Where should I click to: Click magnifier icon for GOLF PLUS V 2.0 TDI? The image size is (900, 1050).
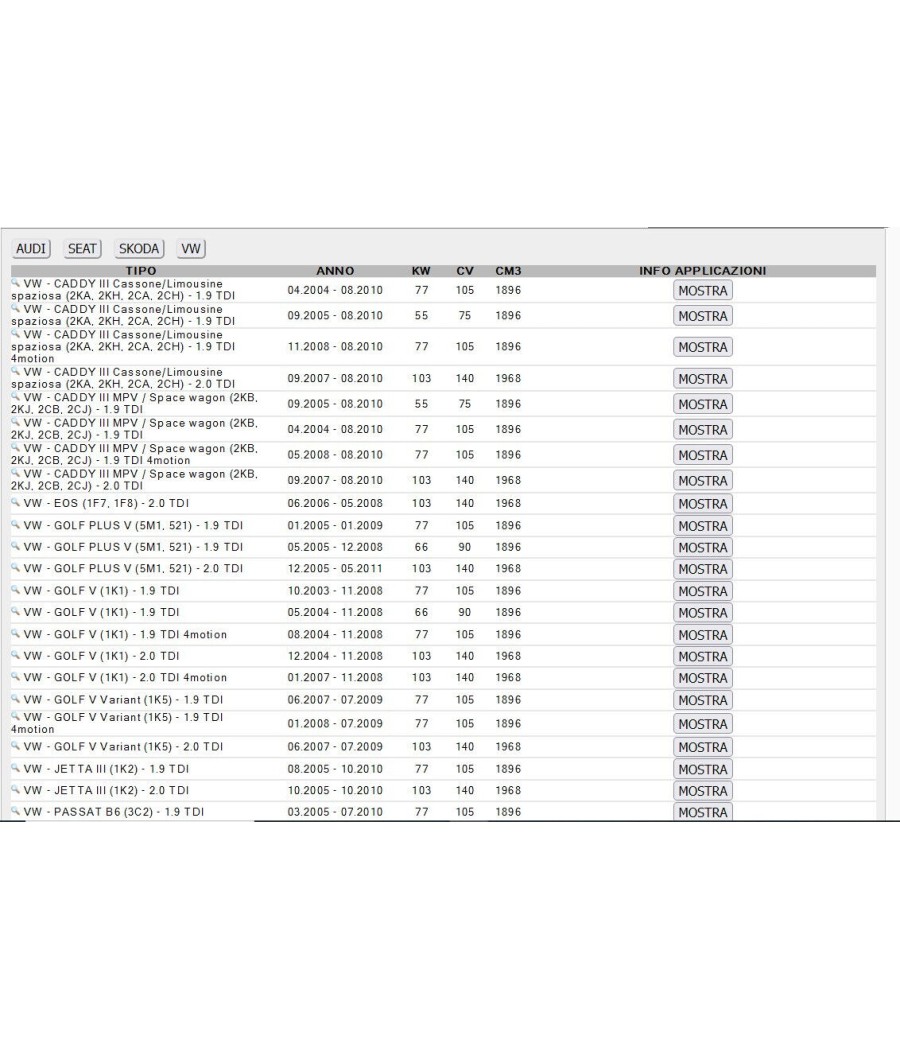[x=15, y=567]
